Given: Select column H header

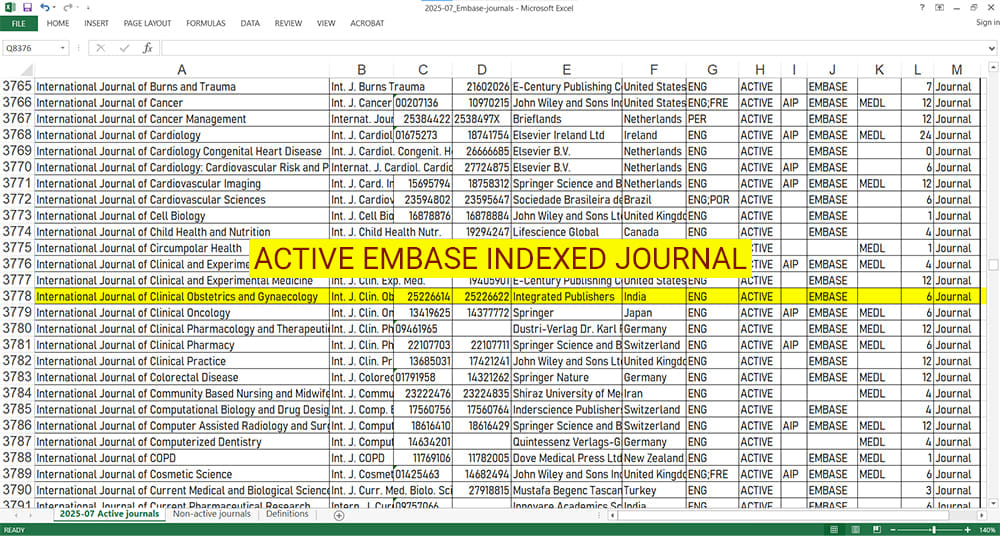Looking at the screenshot, I should (760, 70).
